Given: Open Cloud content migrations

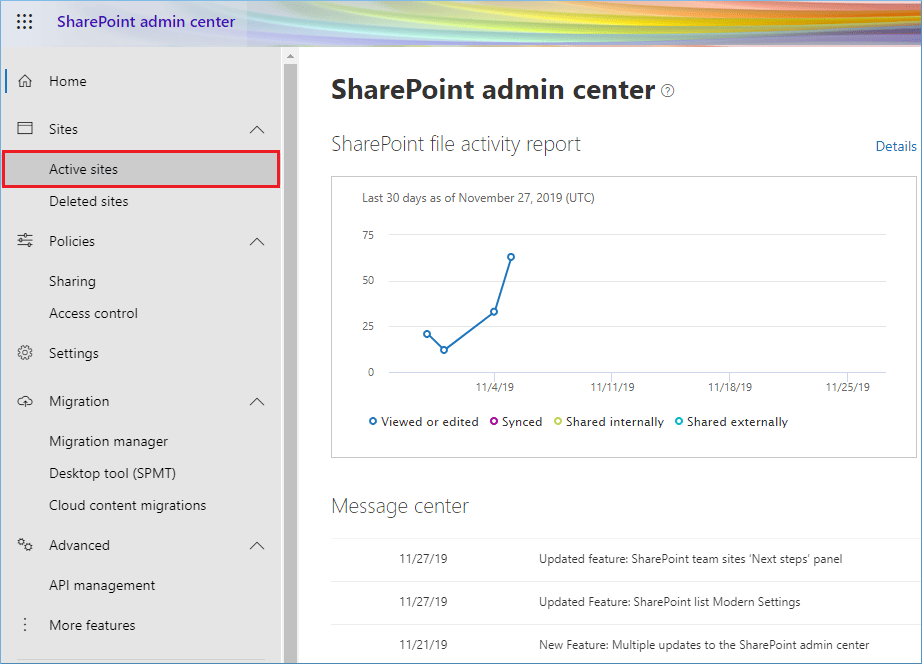Looking at the screenshot, I should tap(128, 505).
